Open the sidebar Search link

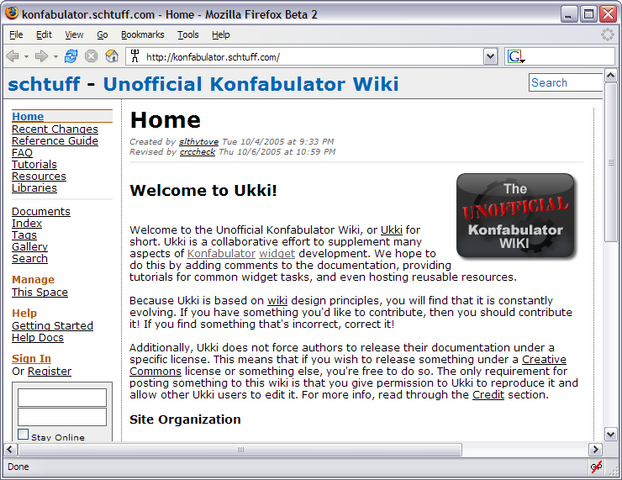30,259
